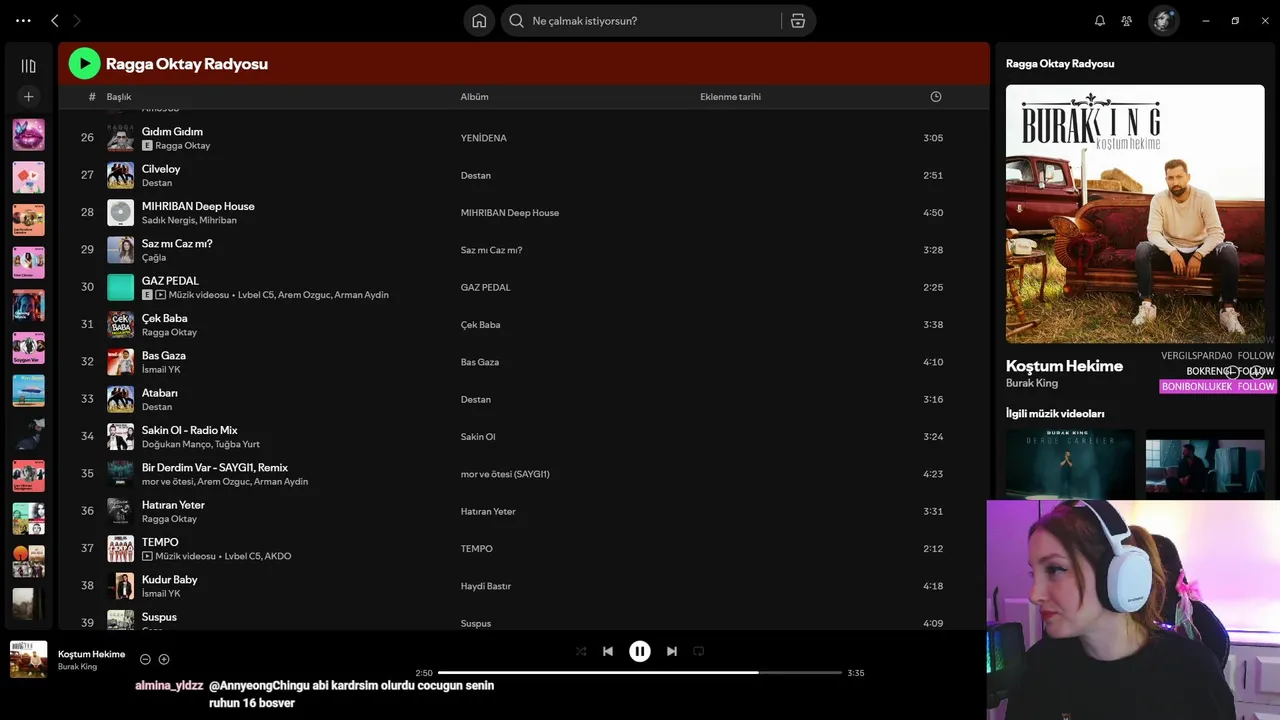1280x720 pixels.
Task: Open artist Sadık Nergis link
Action: [168, 220]
